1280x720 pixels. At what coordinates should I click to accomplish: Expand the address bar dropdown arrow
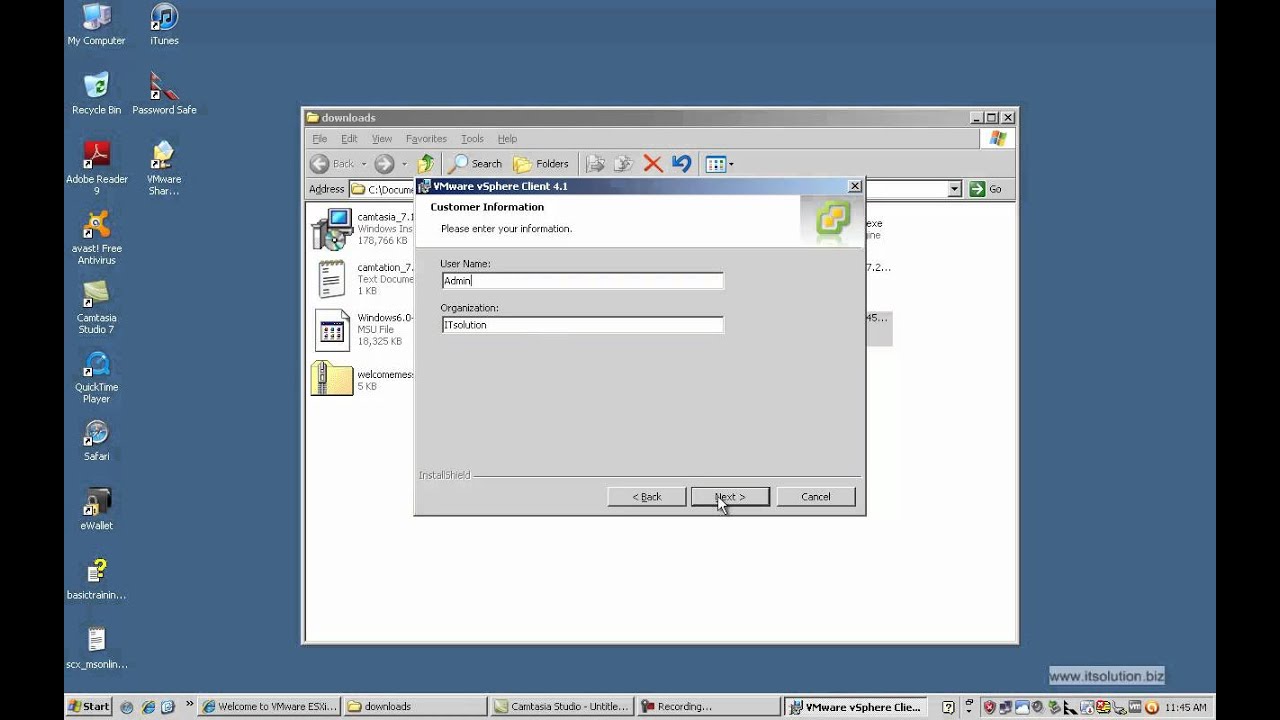point(954,189)
